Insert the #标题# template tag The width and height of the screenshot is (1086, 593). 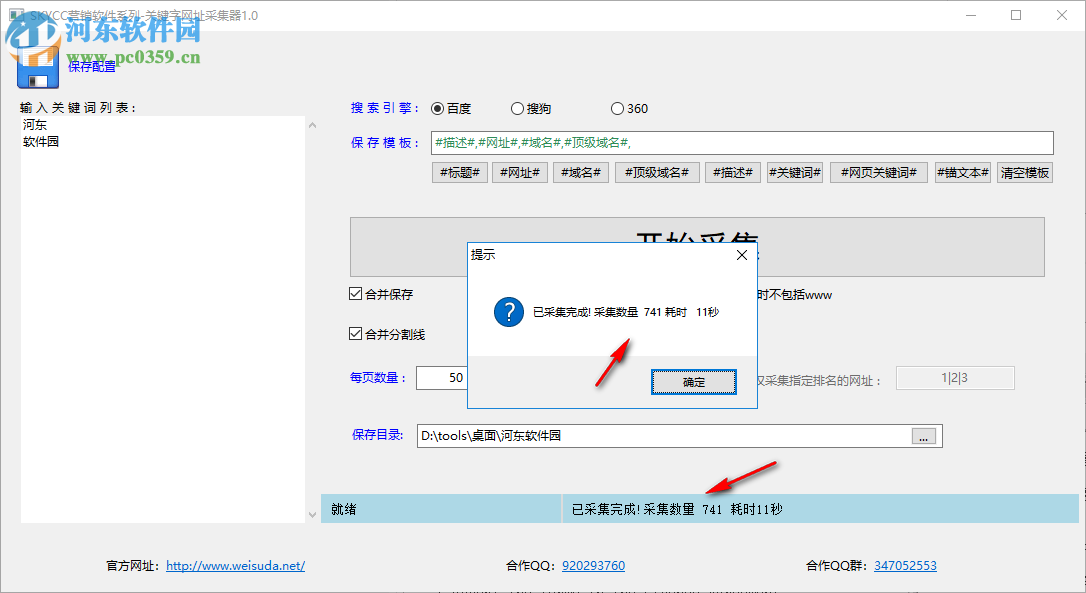[x=459, y=172]
